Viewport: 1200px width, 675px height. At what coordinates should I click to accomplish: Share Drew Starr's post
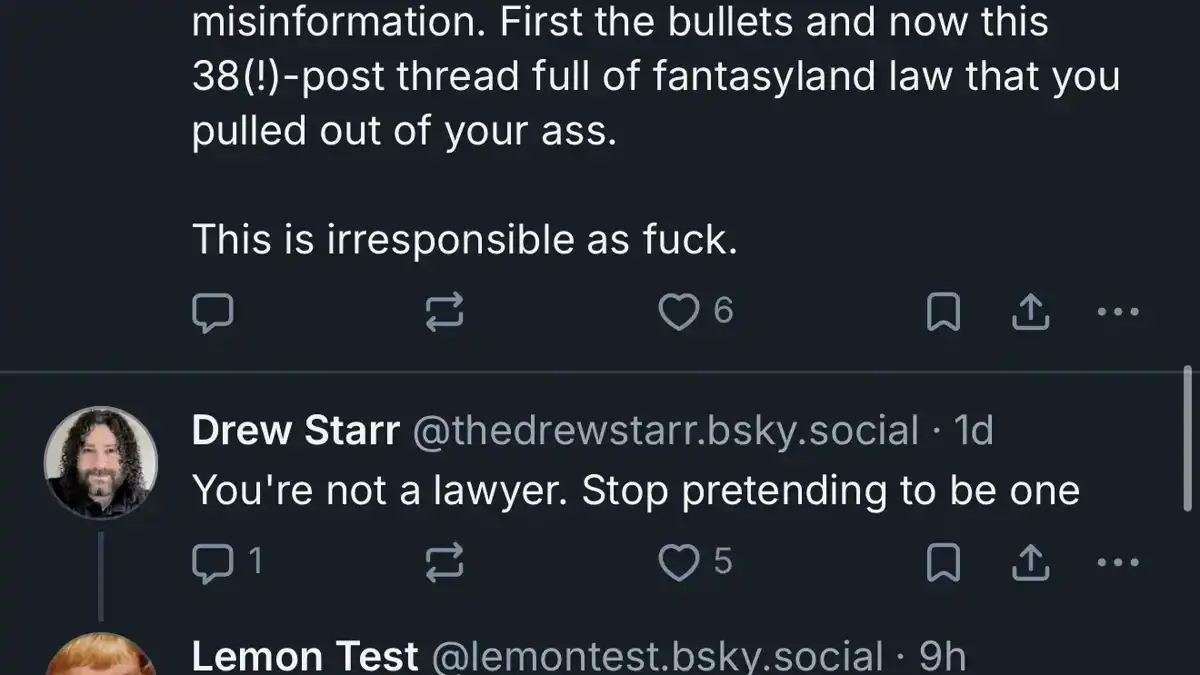[x=1030, y=563]
